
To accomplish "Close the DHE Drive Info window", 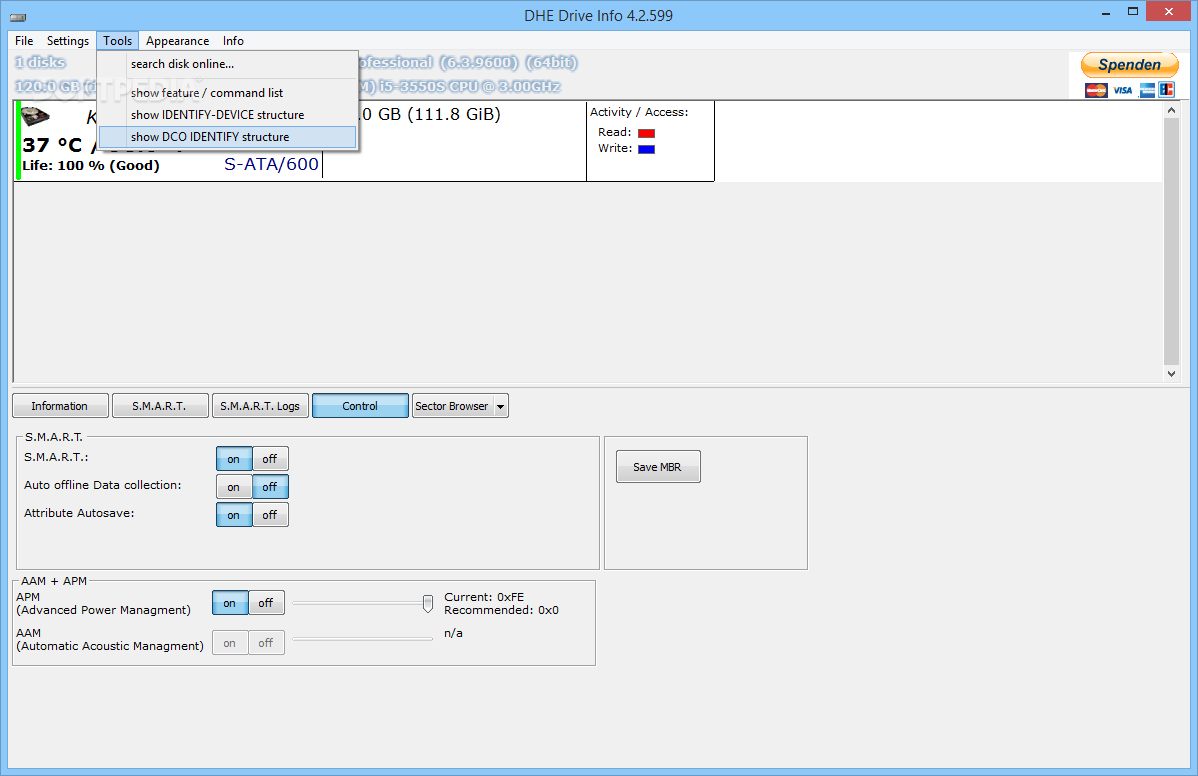I will (x=1169, y=11).
